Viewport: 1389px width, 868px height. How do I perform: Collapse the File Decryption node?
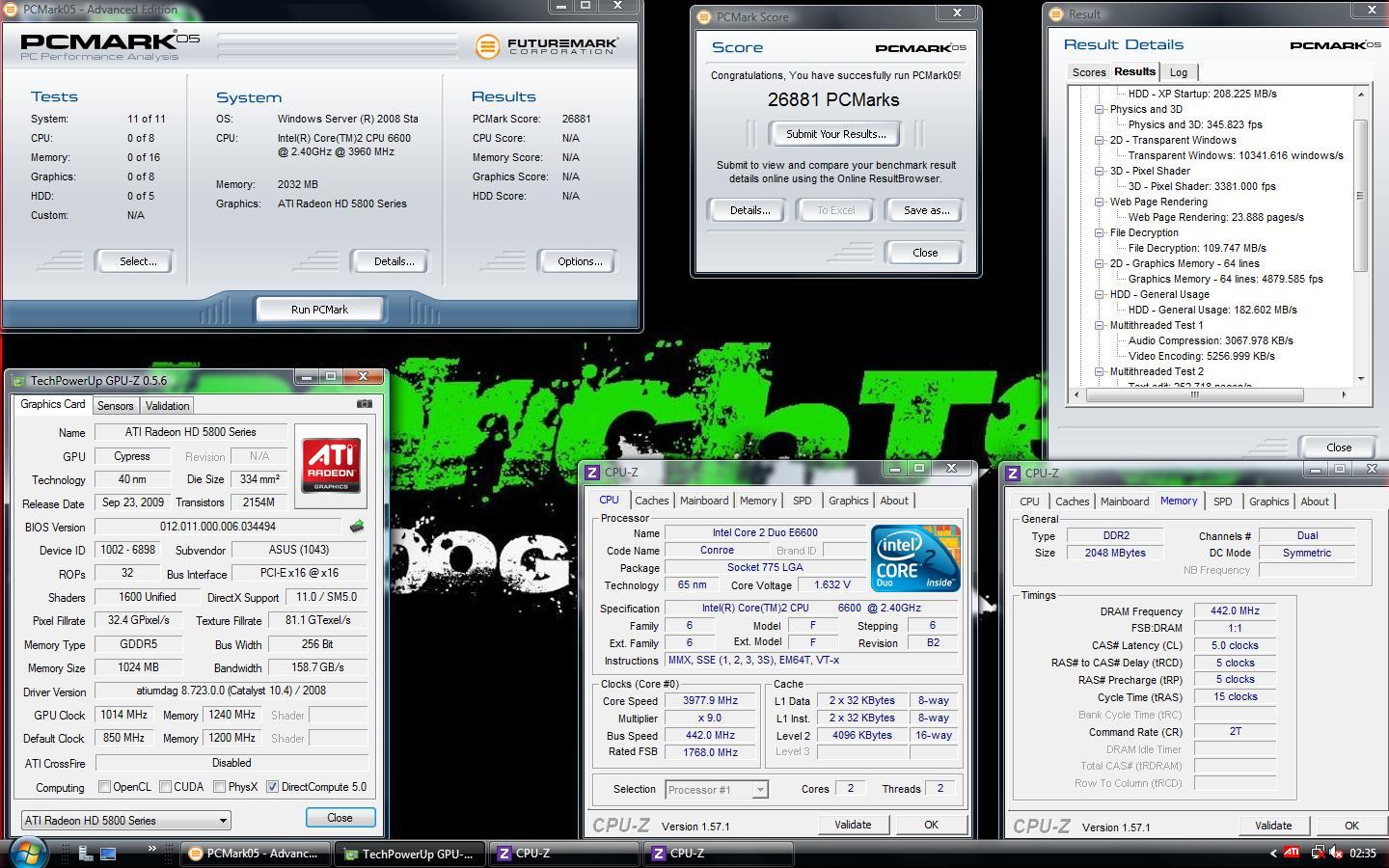(1099, 232)
